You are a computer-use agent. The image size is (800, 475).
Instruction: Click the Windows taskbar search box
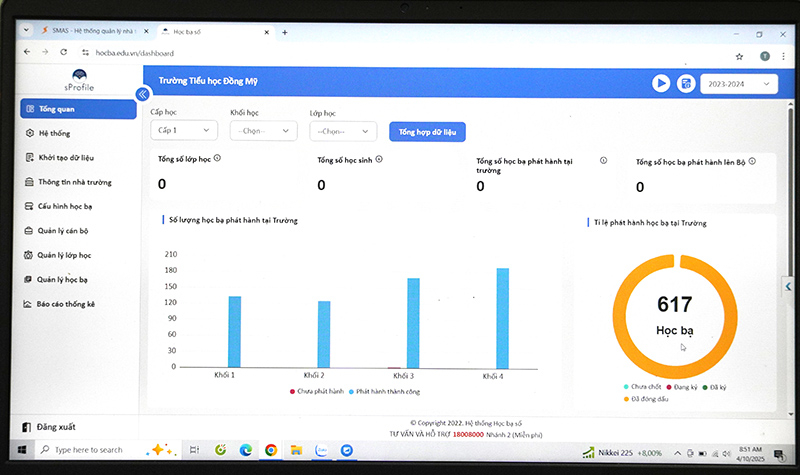pyautogui.click(x=89, y=450)
